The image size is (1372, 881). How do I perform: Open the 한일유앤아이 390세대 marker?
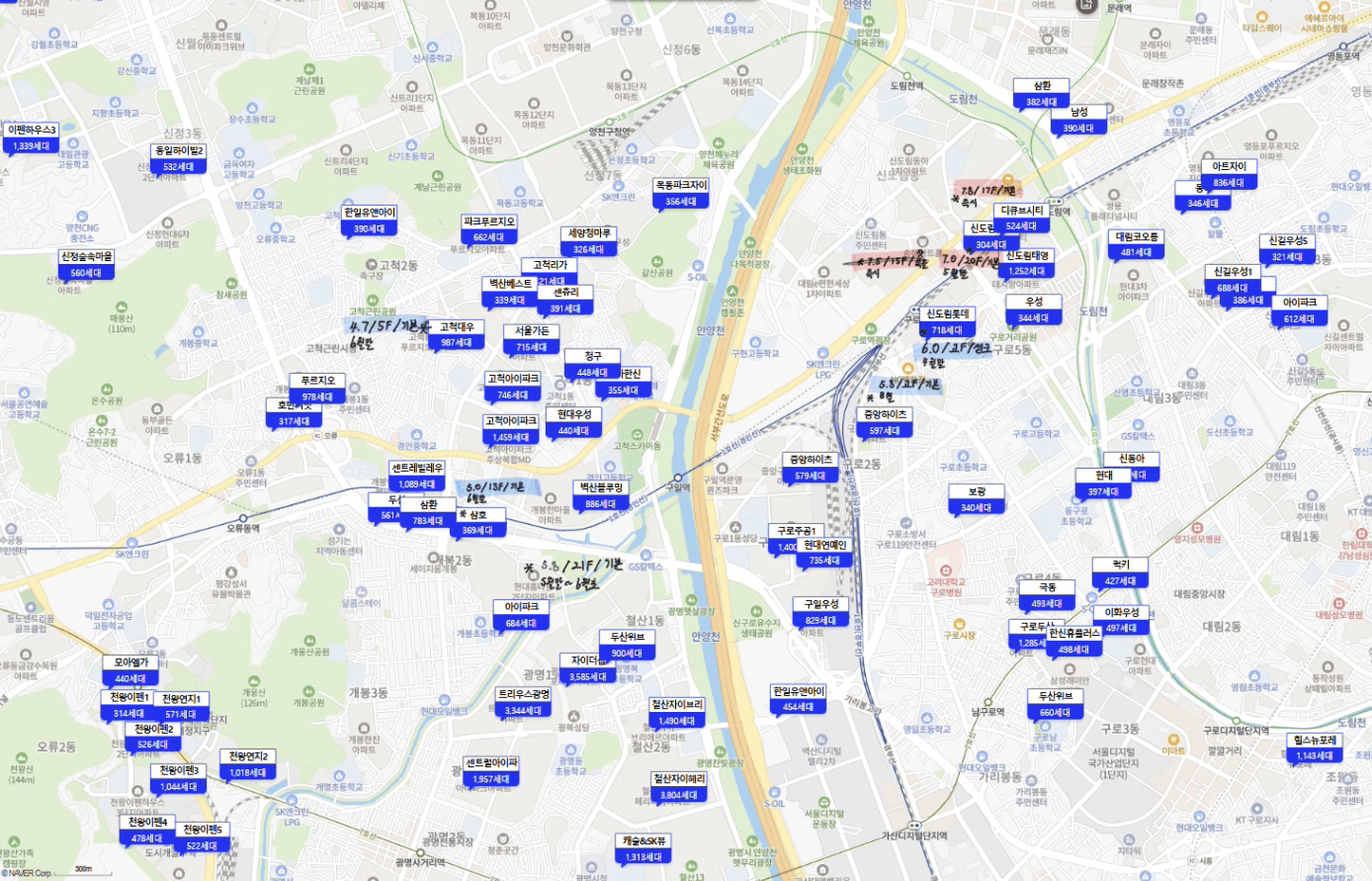(370, 220)
